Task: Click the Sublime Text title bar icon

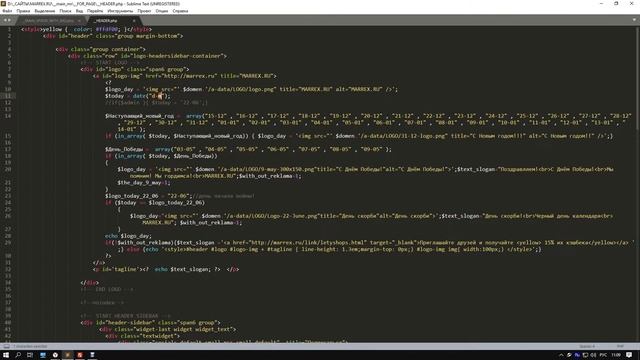Action: click(3, 4)
